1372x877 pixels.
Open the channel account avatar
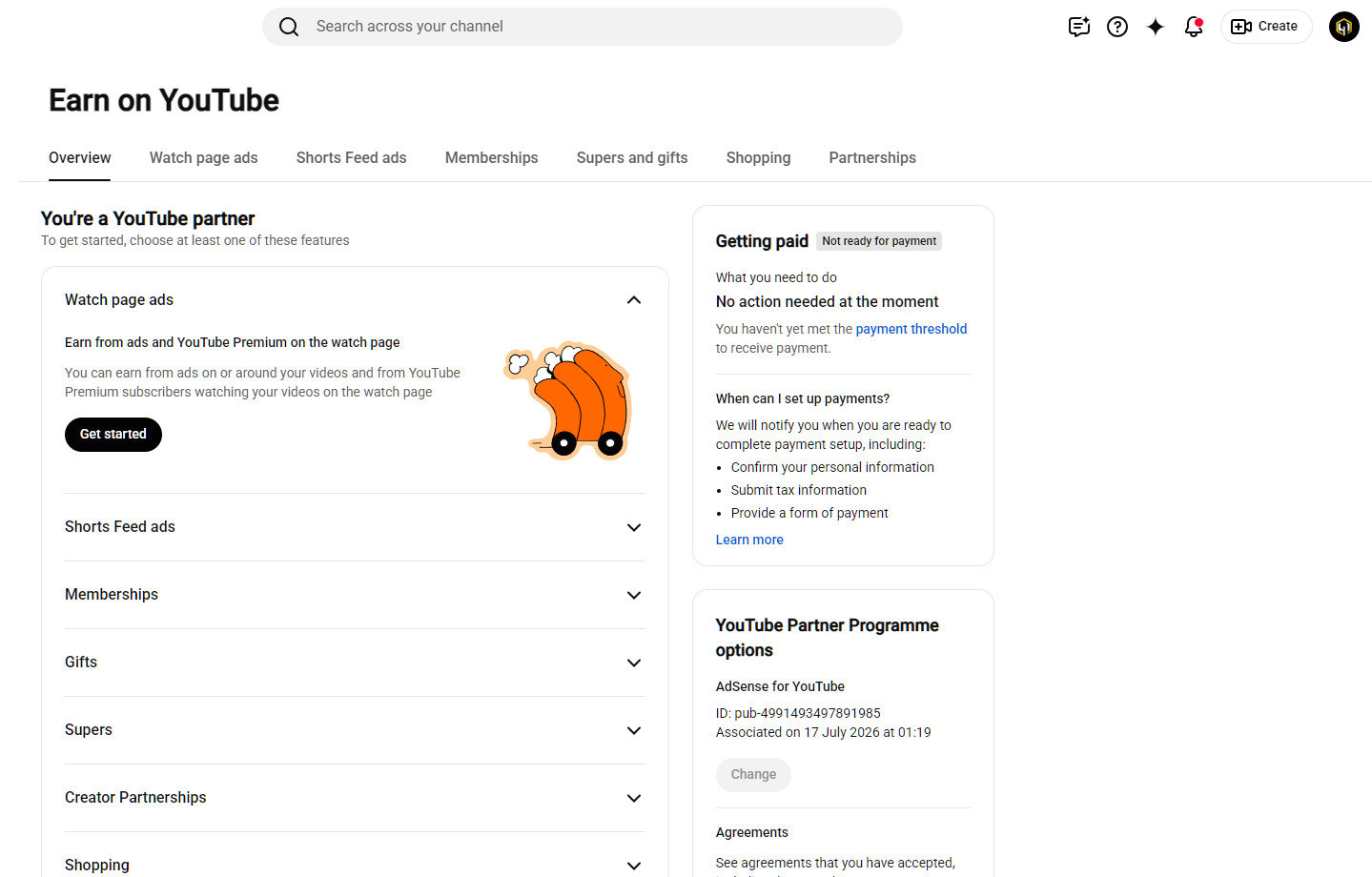(x=1344, y=27)
